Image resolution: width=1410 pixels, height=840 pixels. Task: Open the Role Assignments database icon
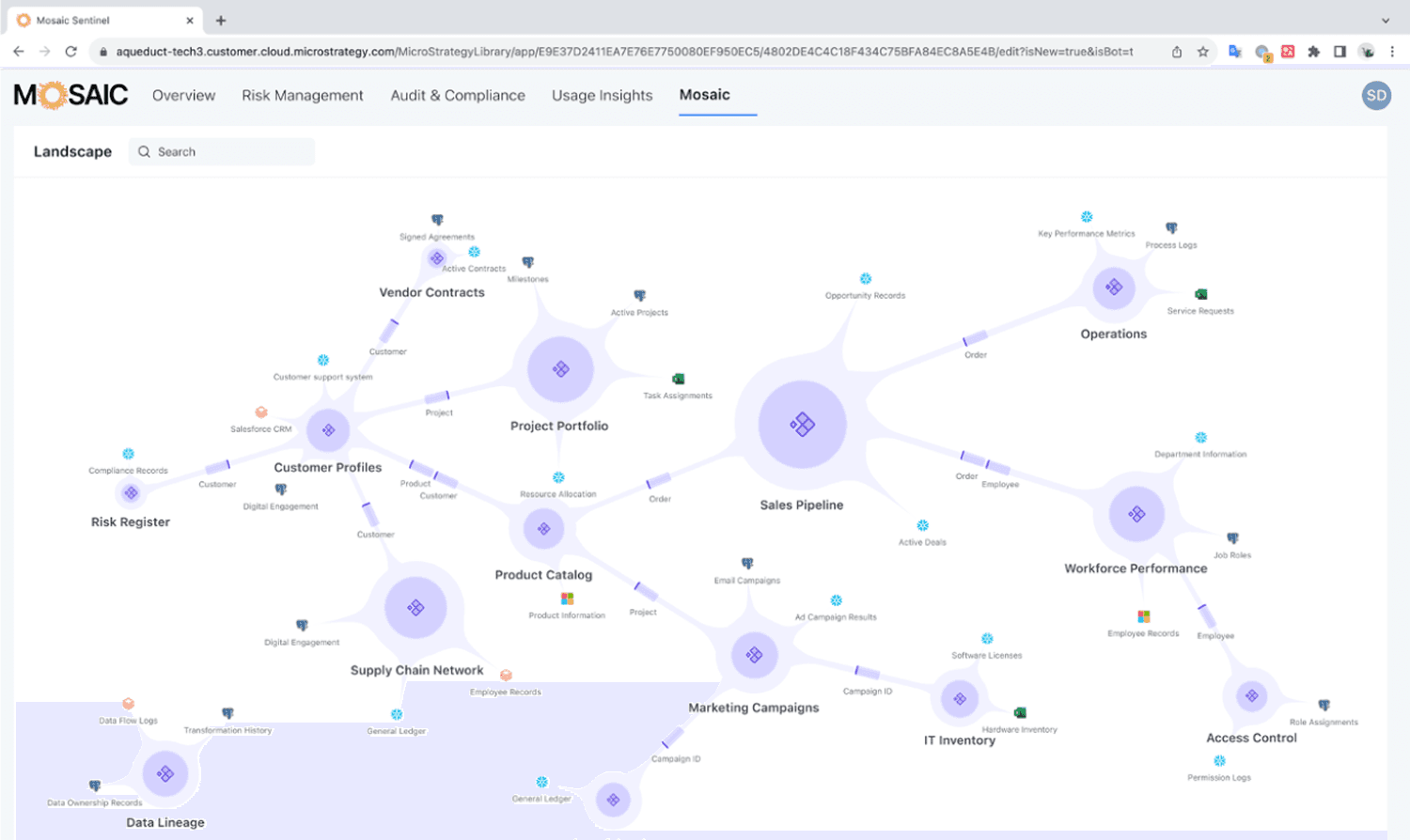pyautogui.click(x=1324, y=706)
